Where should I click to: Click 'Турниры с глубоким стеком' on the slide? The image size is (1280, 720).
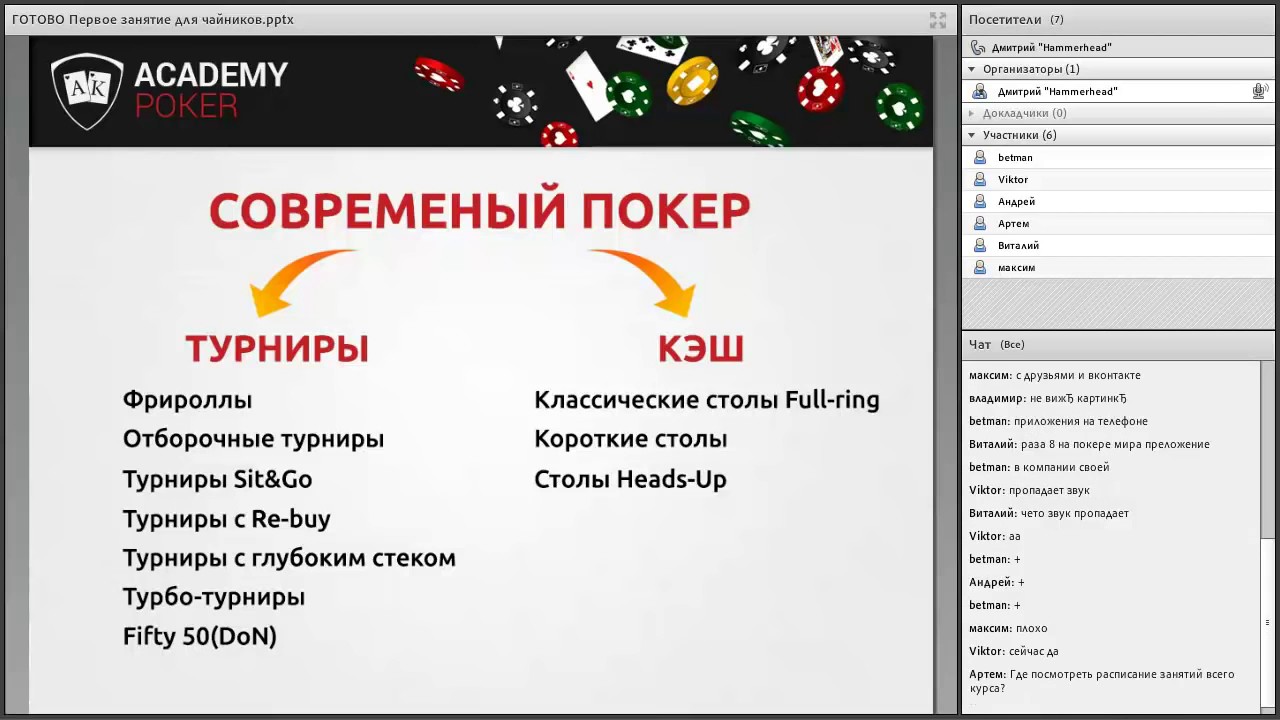[x=289, y=558]
